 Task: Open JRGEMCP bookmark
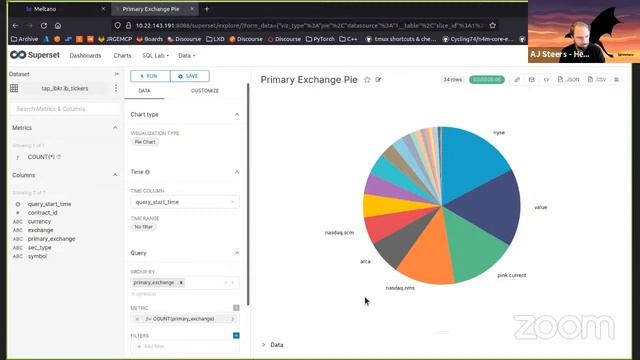115,39
